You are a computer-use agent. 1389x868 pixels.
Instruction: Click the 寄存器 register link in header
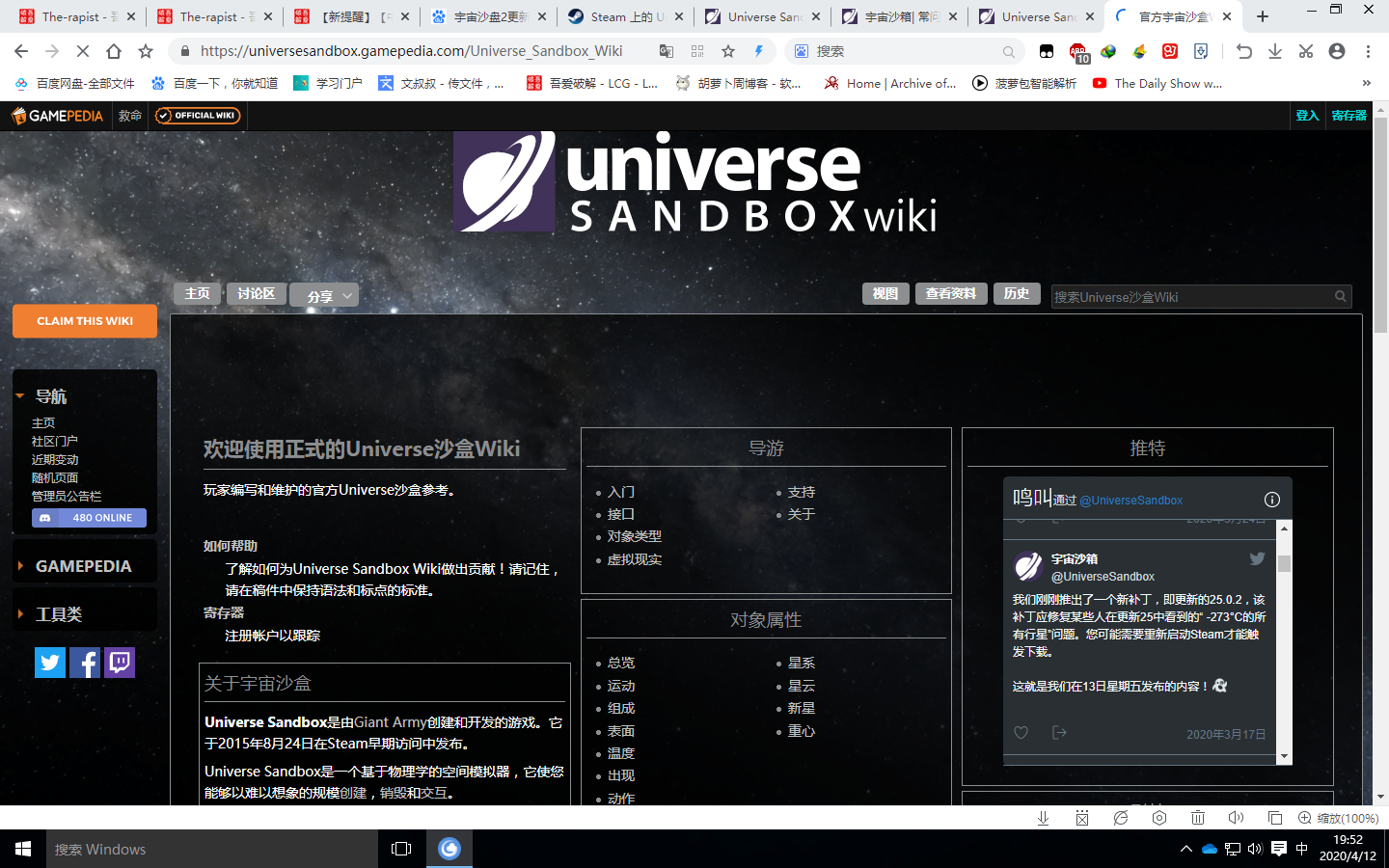point(1349,116)
